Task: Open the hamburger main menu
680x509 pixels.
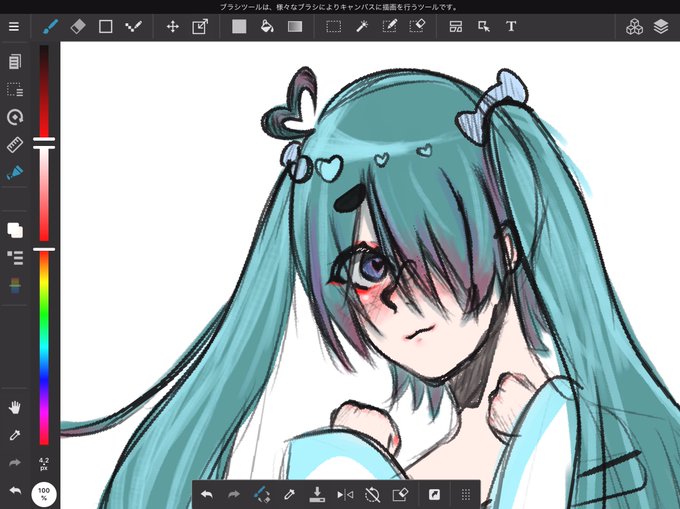Action: click(x=14, y=26)
